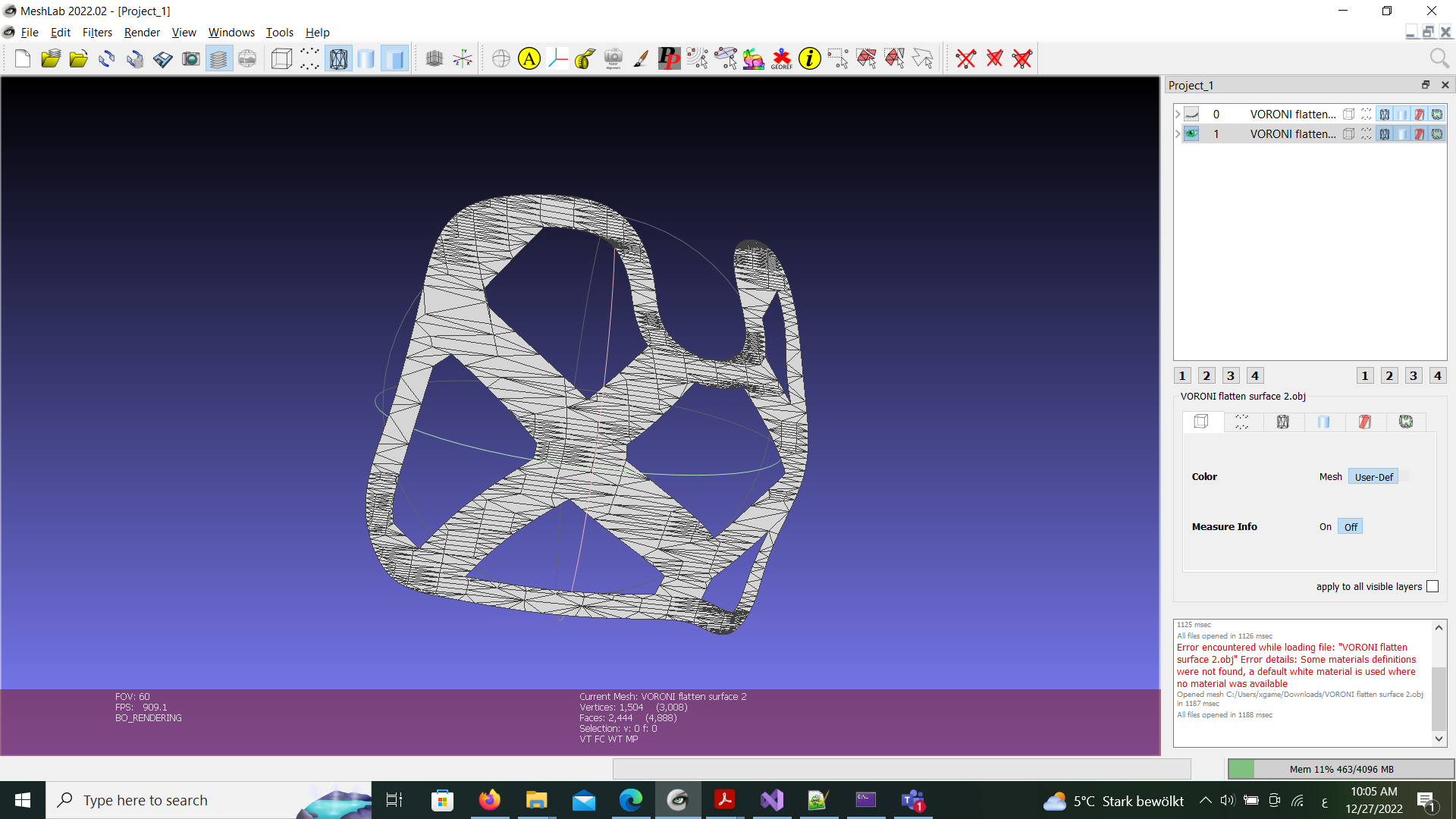The width and height of the screenshot is (1456, 819).
Task: Show the XYZ axis icon
Action: click(463, 58)
